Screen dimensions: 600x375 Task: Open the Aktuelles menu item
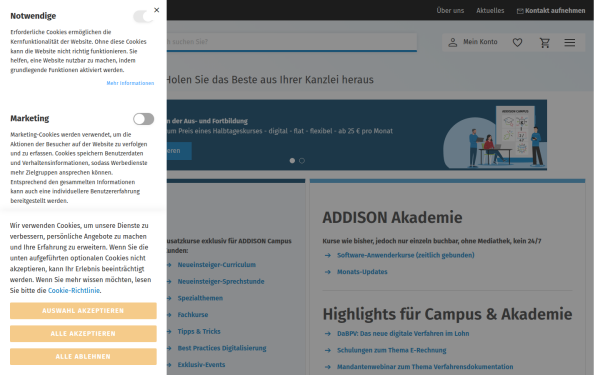[x=490, y=11]
